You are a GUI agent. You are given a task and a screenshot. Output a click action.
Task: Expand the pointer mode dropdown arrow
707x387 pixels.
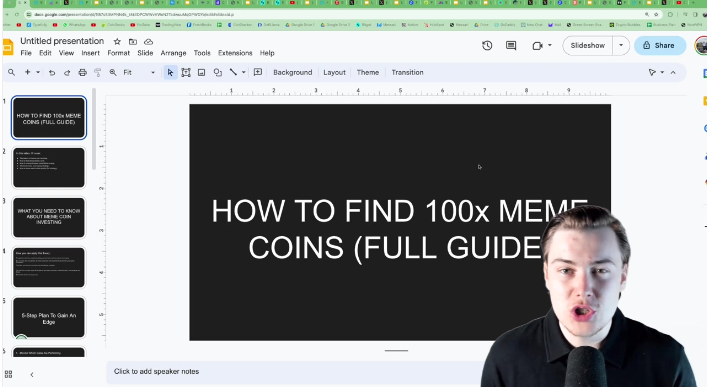pos(662,72)
